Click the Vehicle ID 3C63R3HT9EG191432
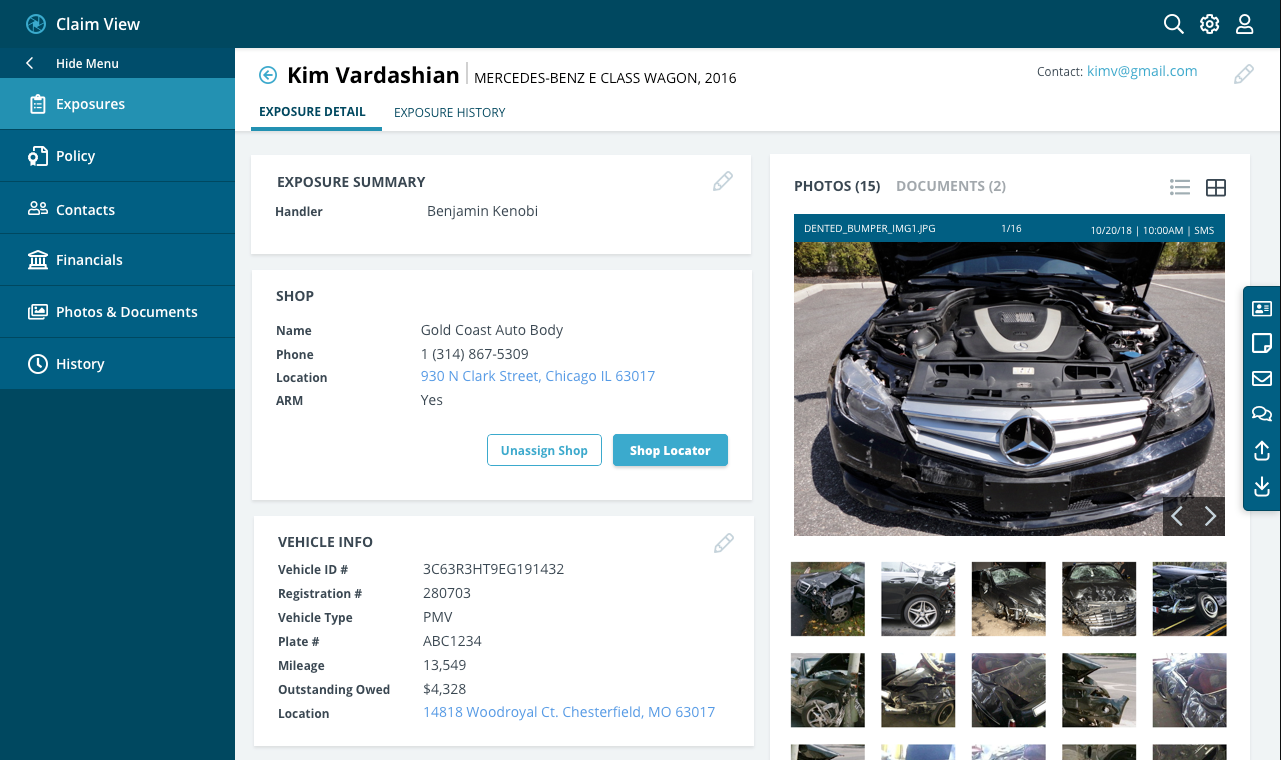This screenshot has height=760, width=1281. point(494,569)
